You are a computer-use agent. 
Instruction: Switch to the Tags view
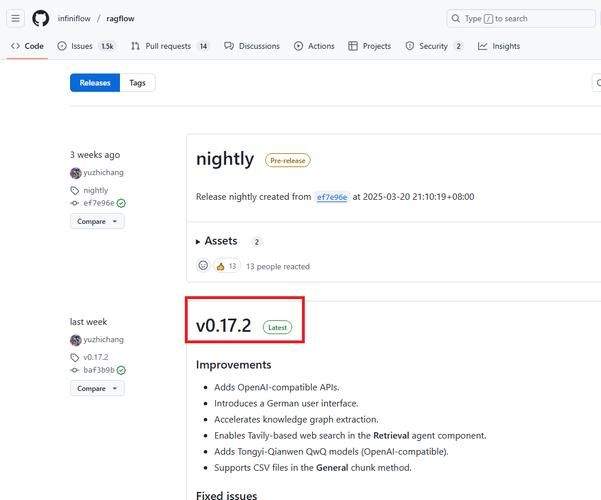click(137, 83)
